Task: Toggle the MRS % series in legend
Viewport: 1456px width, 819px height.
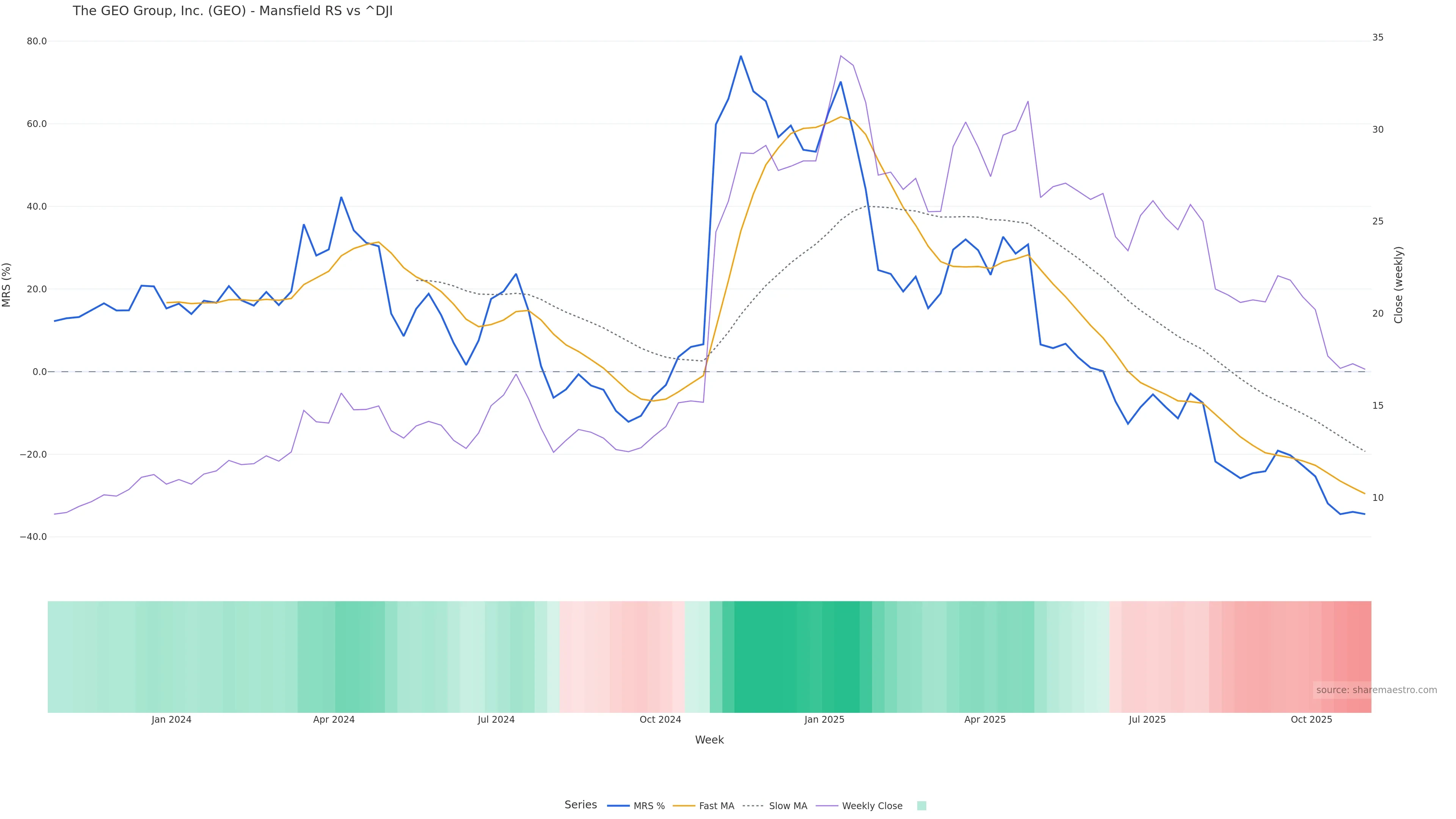Action: [649, 806]
